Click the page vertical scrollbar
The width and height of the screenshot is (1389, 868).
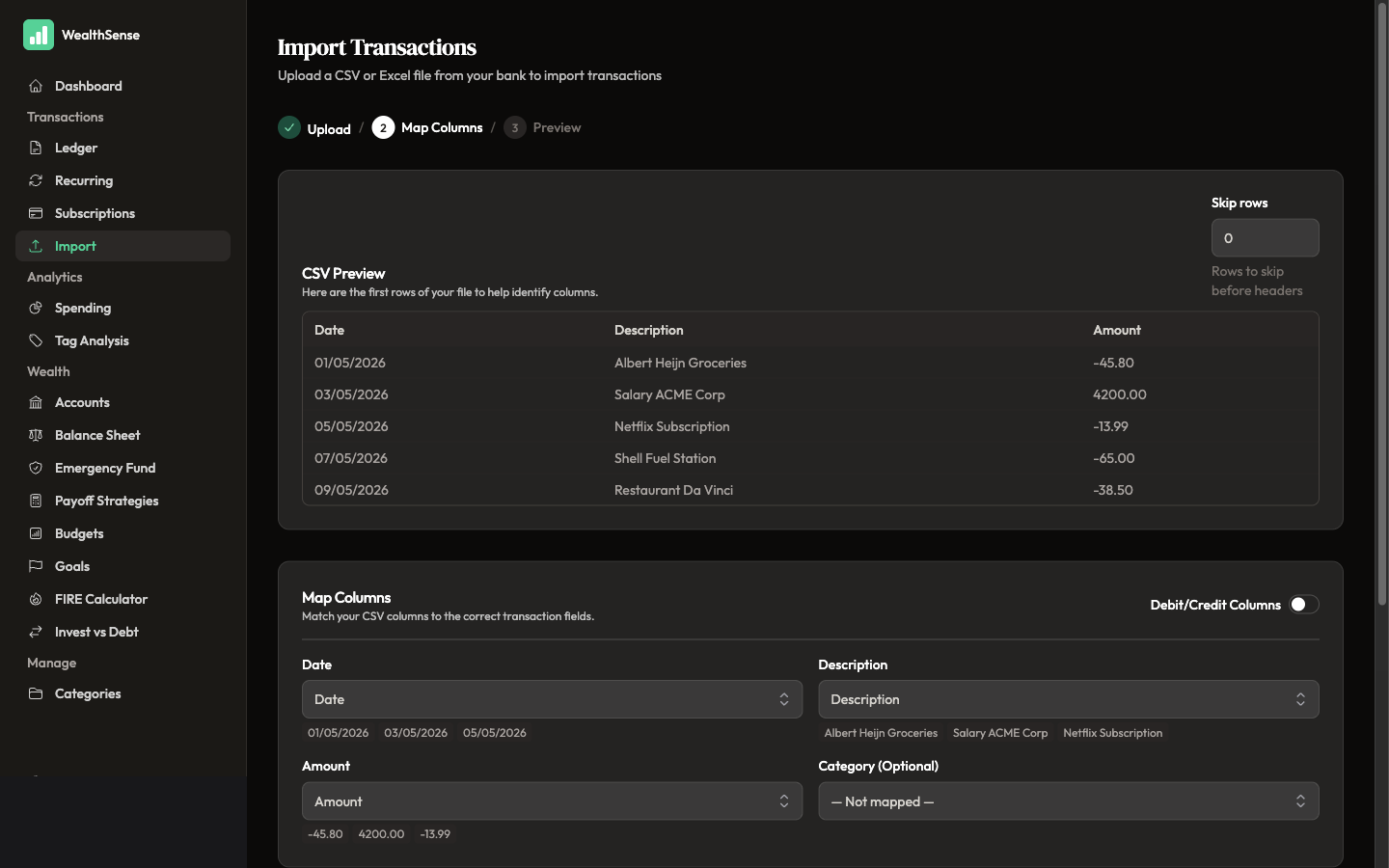[1381, 304]
